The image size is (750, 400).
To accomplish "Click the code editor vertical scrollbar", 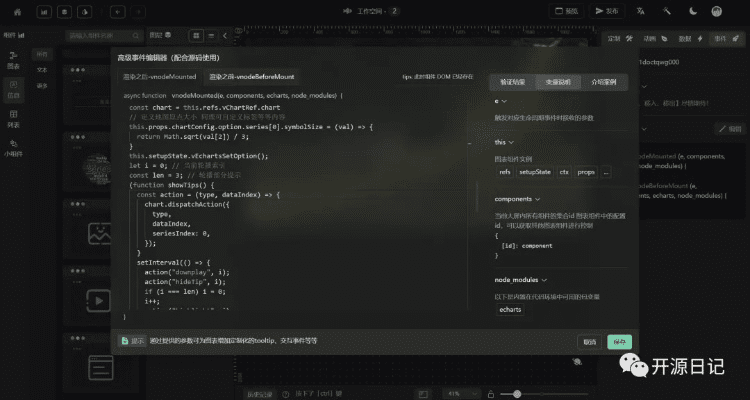I will [477, 196].
